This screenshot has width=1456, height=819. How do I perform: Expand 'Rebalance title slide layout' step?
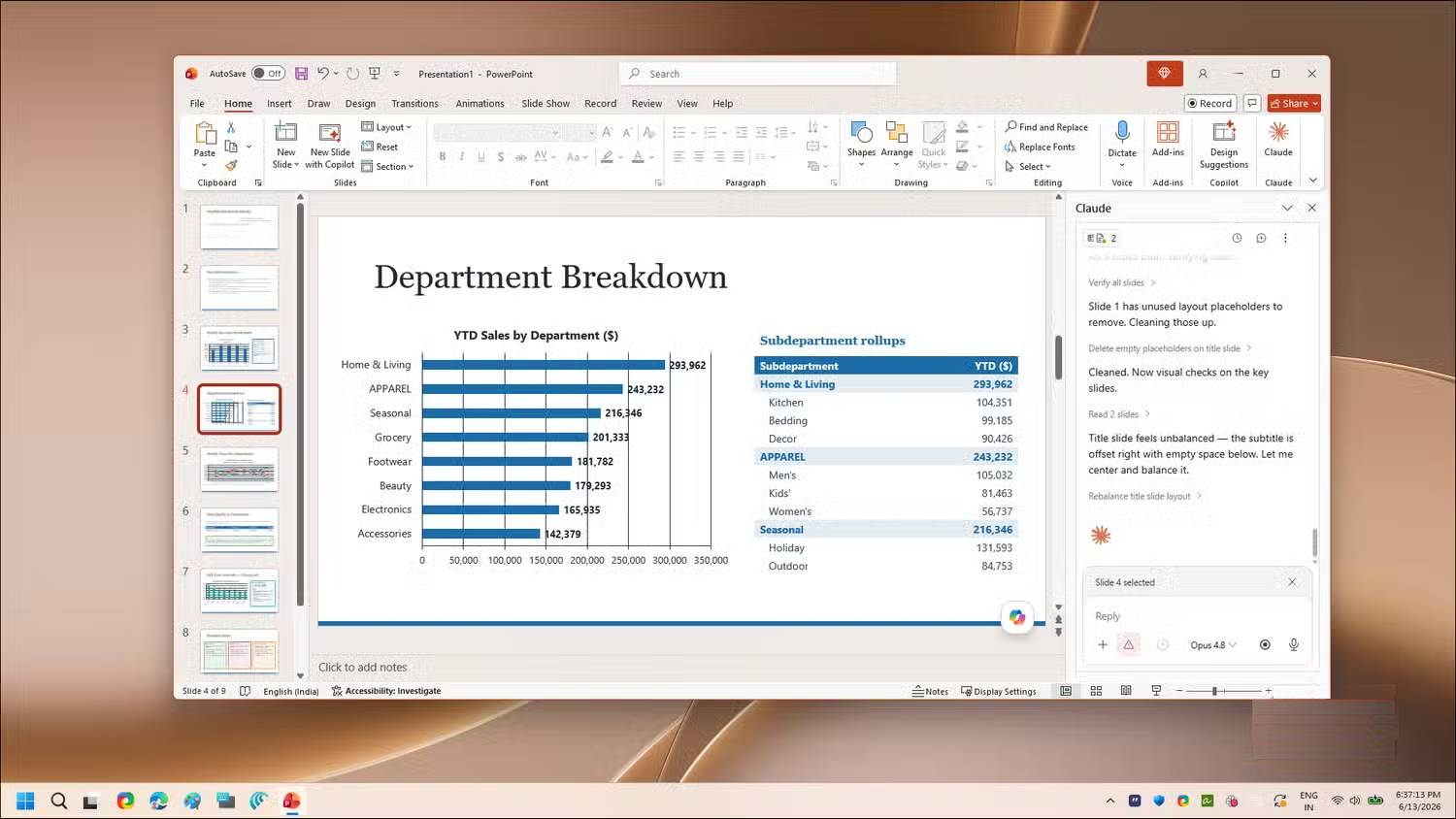[x=1145, y=496]
